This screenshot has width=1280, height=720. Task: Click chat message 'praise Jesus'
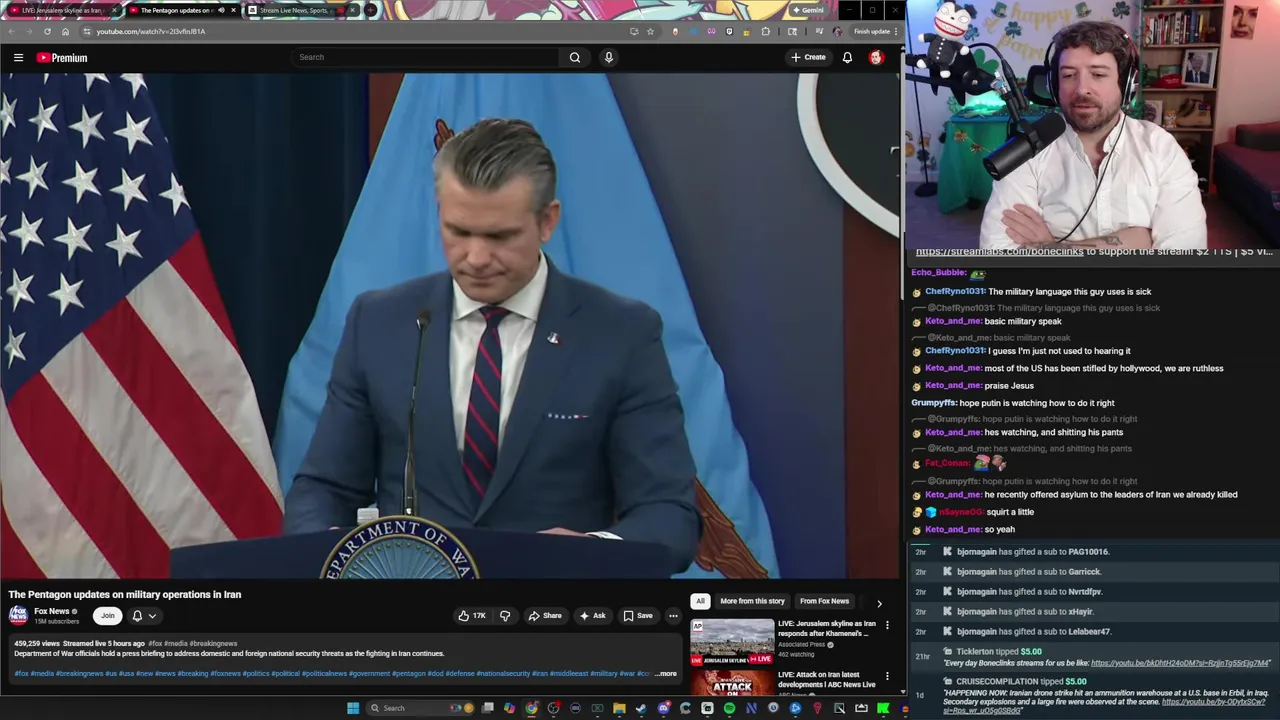(1009, 386)
